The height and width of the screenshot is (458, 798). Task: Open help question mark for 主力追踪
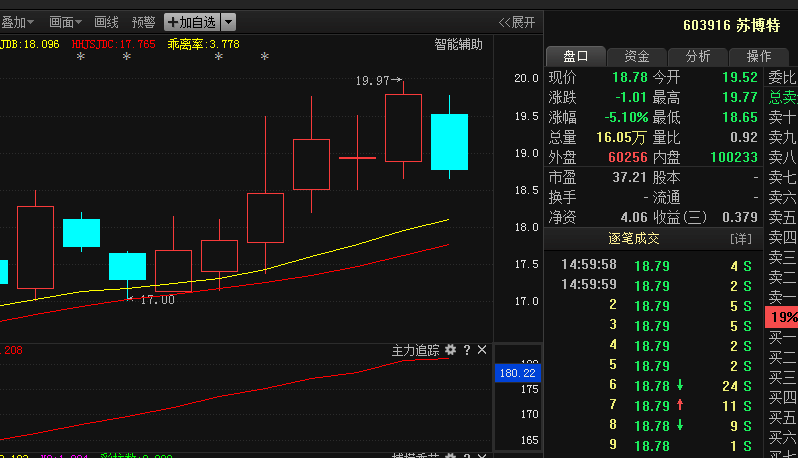tap(467, 350)
